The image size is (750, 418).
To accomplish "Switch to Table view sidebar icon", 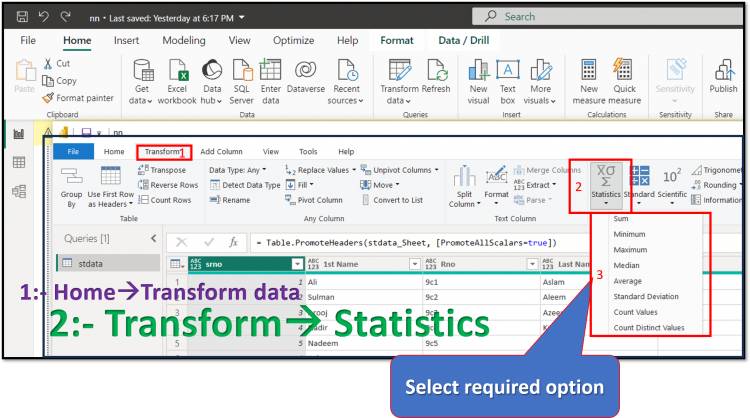I will [19, 163].
